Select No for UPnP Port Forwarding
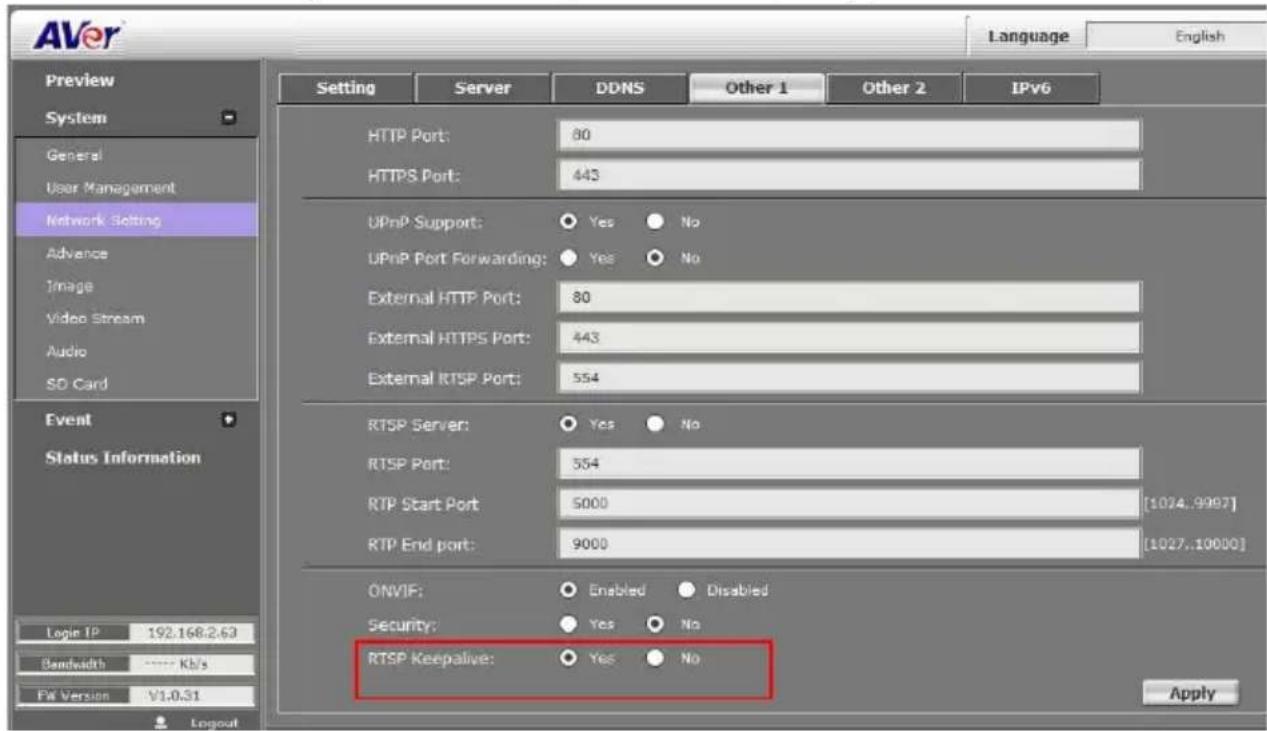 point(656,259)
